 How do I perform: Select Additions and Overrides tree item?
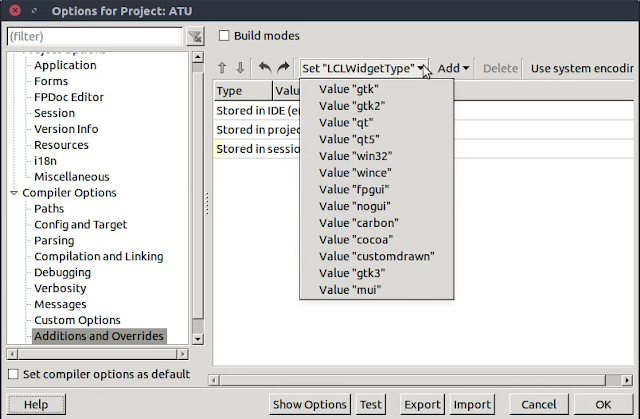(x=99, y=336)
